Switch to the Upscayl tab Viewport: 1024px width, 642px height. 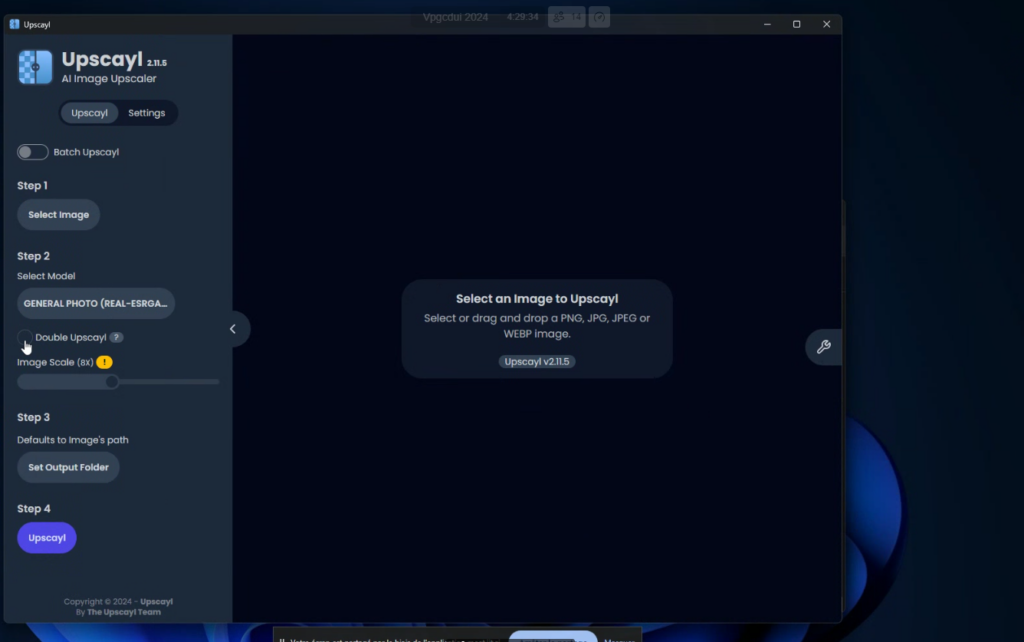tap(89, 113)
